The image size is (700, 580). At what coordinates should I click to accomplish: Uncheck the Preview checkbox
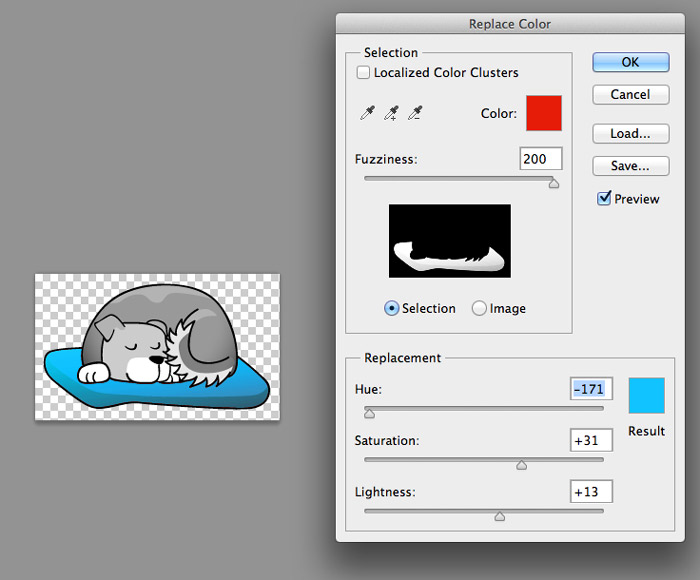604,199
